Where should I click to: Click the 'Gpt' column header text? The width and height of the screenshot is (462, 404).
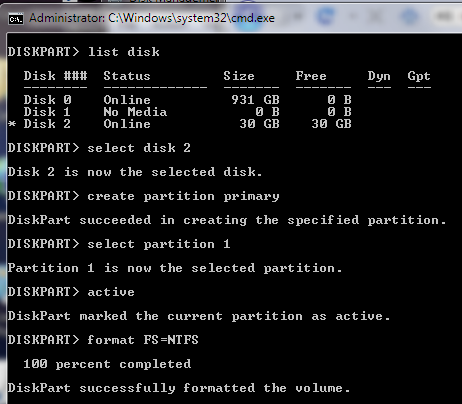(419, 76)
